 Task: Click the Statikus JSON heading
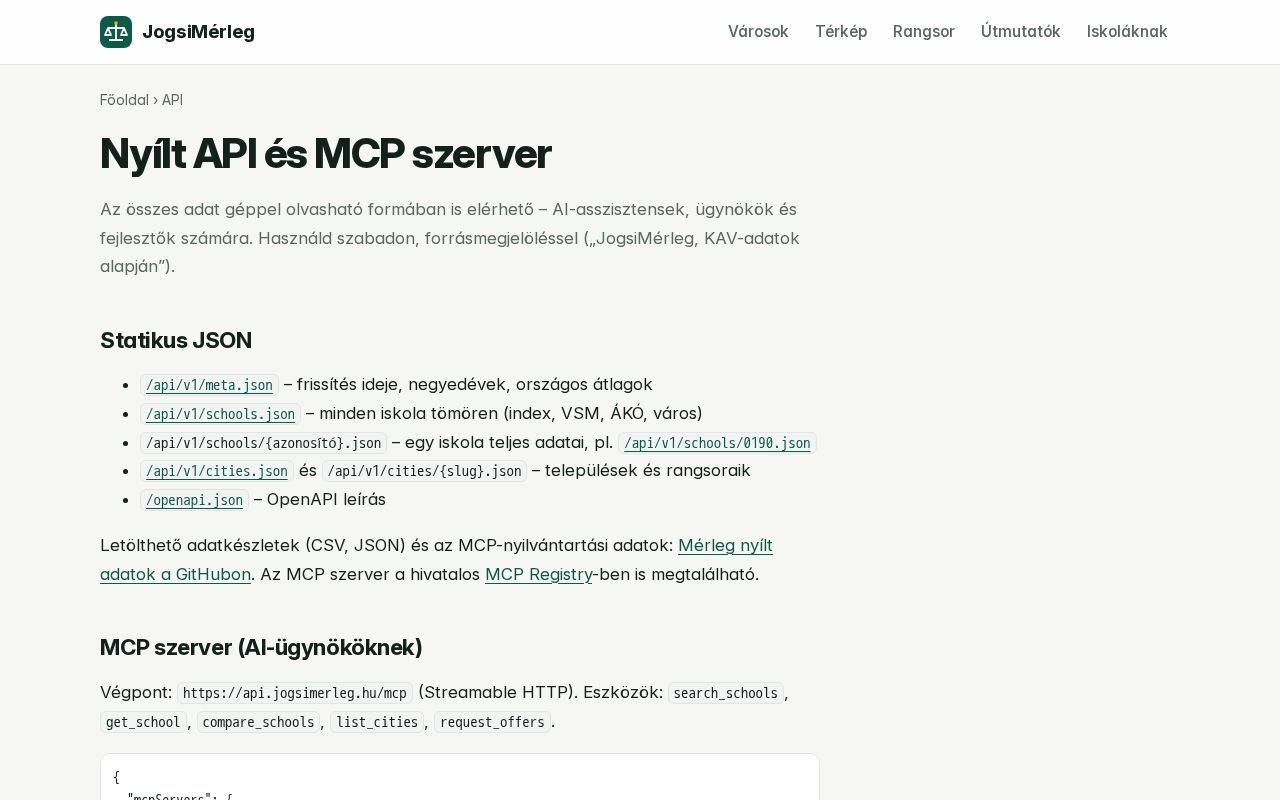coord(176,340)
